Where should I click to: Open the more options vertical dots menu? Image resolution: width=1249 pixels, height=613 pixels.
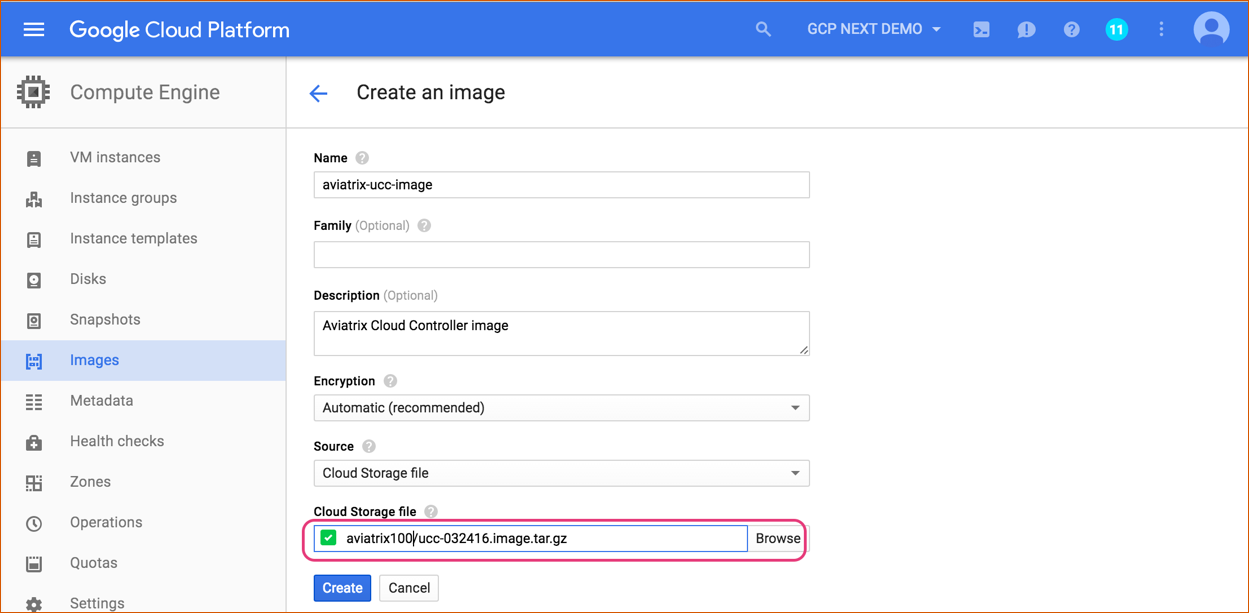[x=1161, y=29]
